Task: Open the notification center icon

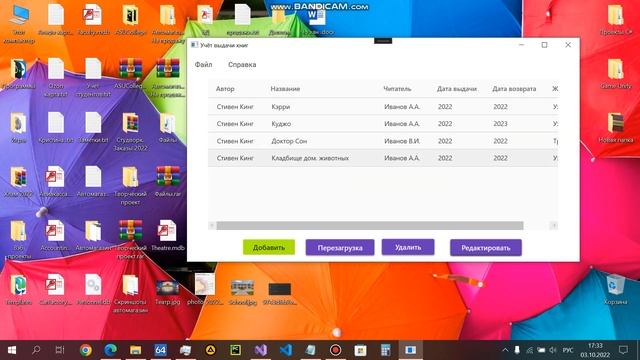Action: [x=623, y=350]
